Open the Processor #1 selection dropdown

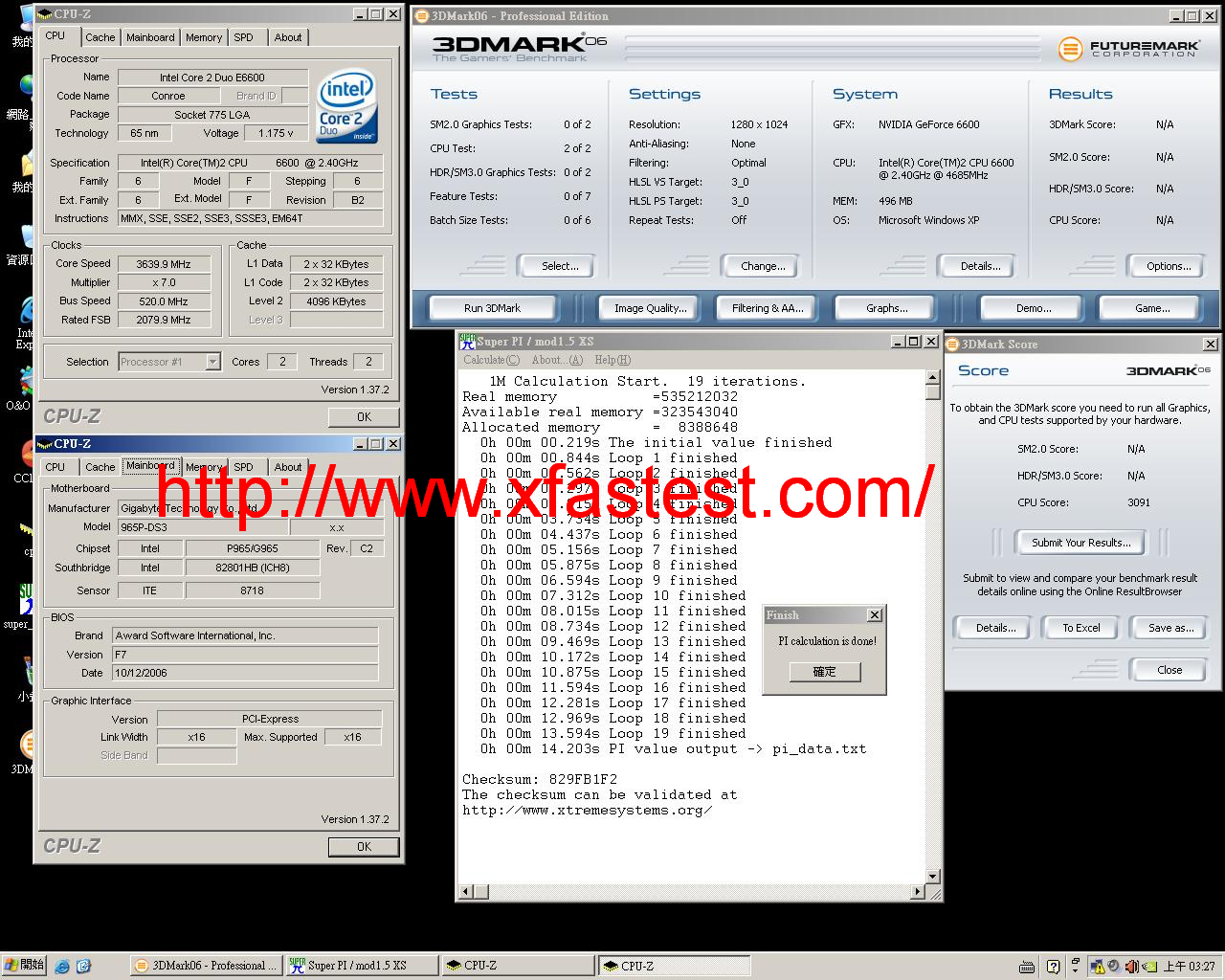click(212, 361)
